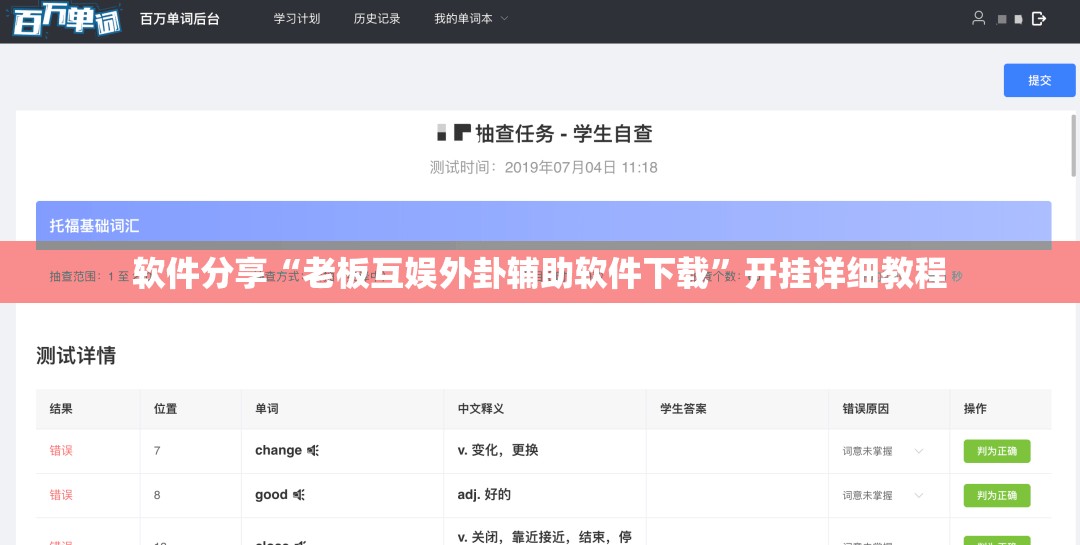Click definition v. 变化，更换
This screenshot has height=545, width=1080.
click(x=498, y=451)
